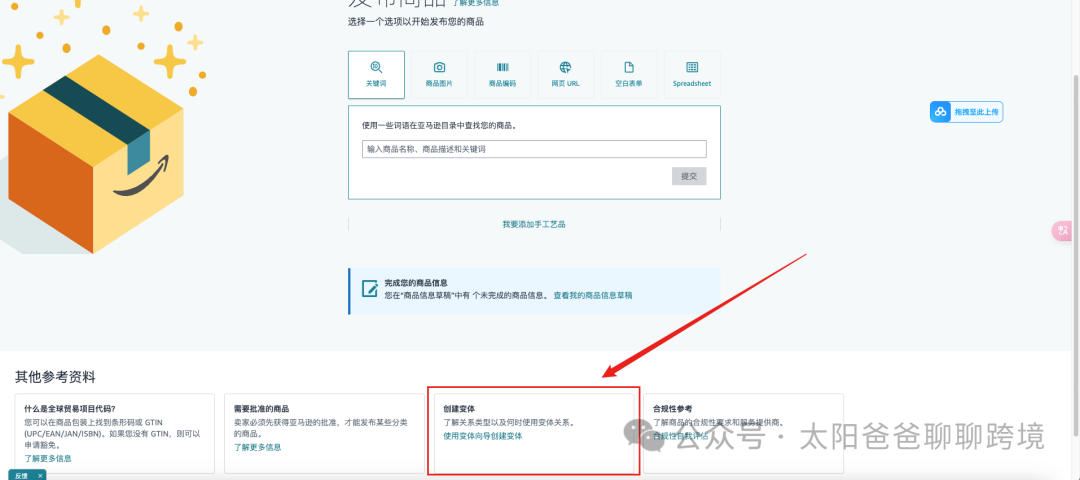The width and height of the screenshot is (1080, 480).
Task: Click the edit icon in 完成您的商品信息 banner
Action: pyautogui.click(x=369, y=289)
